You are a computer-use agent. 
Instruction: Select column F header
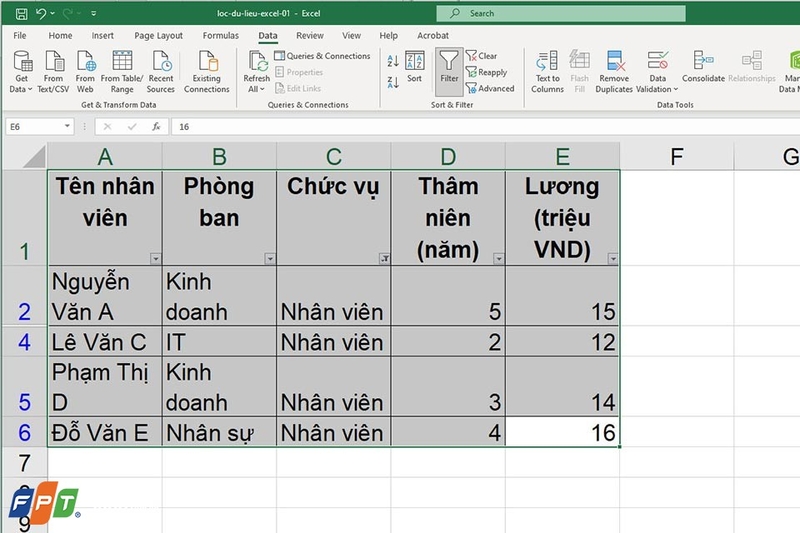[x=677, y=156]
